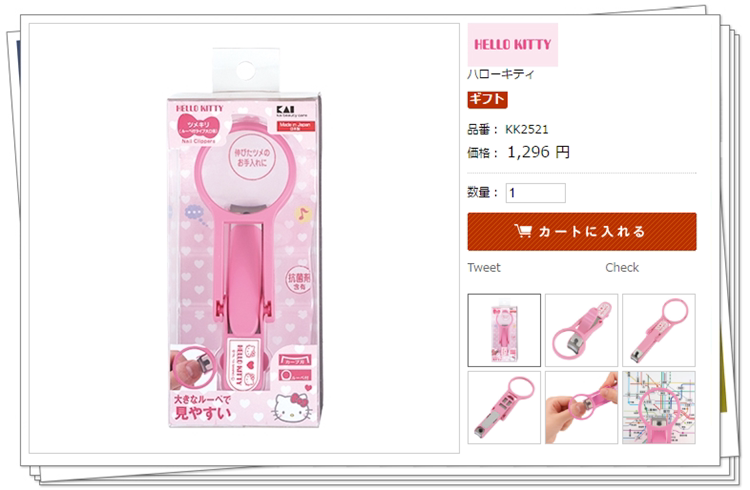Click the 1,296 円 price text

click(x=538, y=153)
